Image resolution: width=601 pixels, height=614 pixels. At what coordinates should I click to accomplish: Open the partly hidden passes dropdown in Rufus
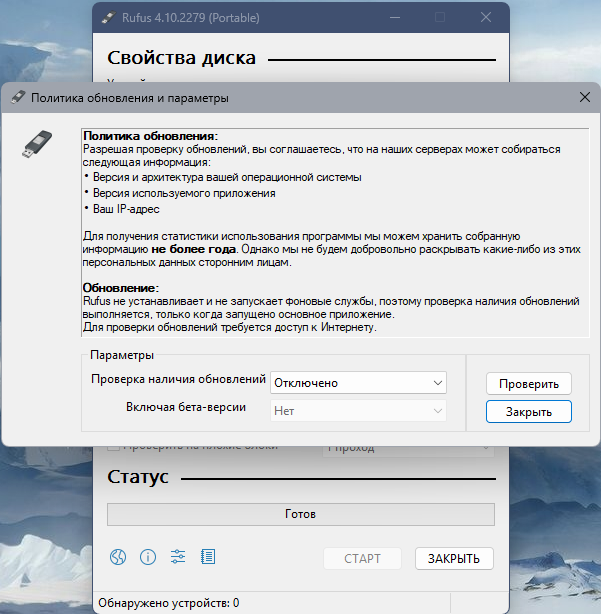(x=408, y=451)
